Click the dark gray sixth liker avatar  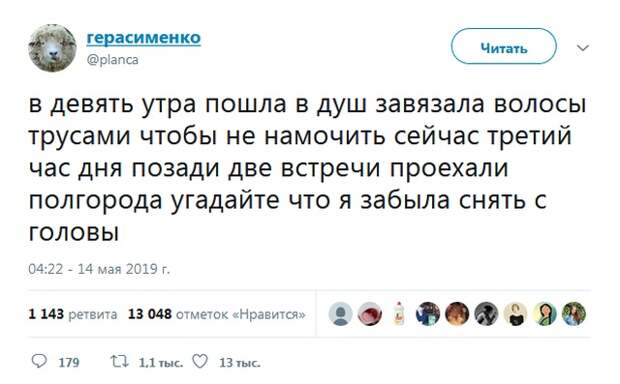coord(486,314)
